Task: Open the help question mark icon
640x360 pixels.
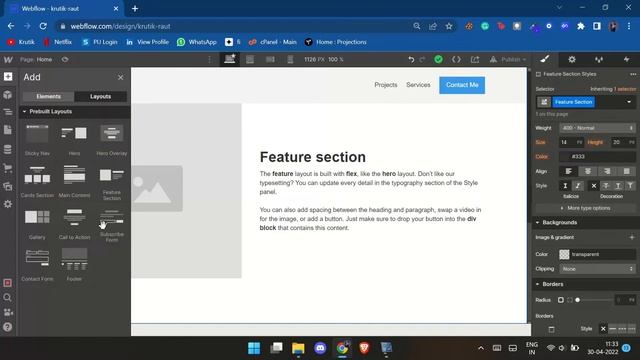Action: point(7,327)
